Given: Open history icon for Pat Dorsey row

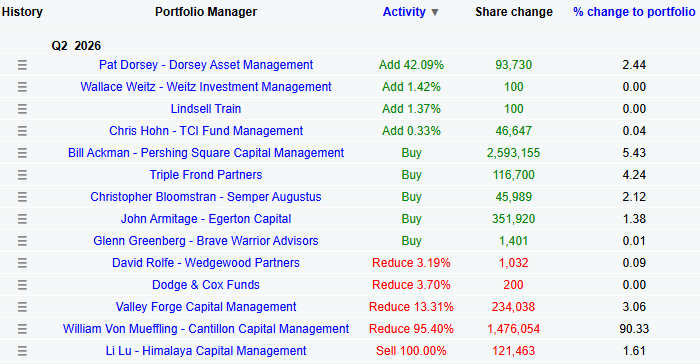Looking at the screenshot, I should (x=22, y=65).
